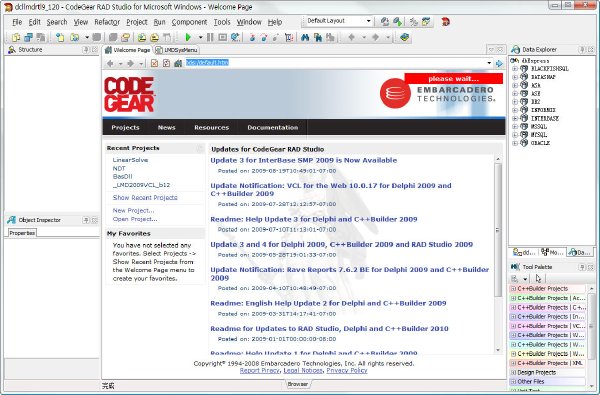Viewport: 600px width, 395px height.
Task: Open the Component menu
Action: pos(189,22)
